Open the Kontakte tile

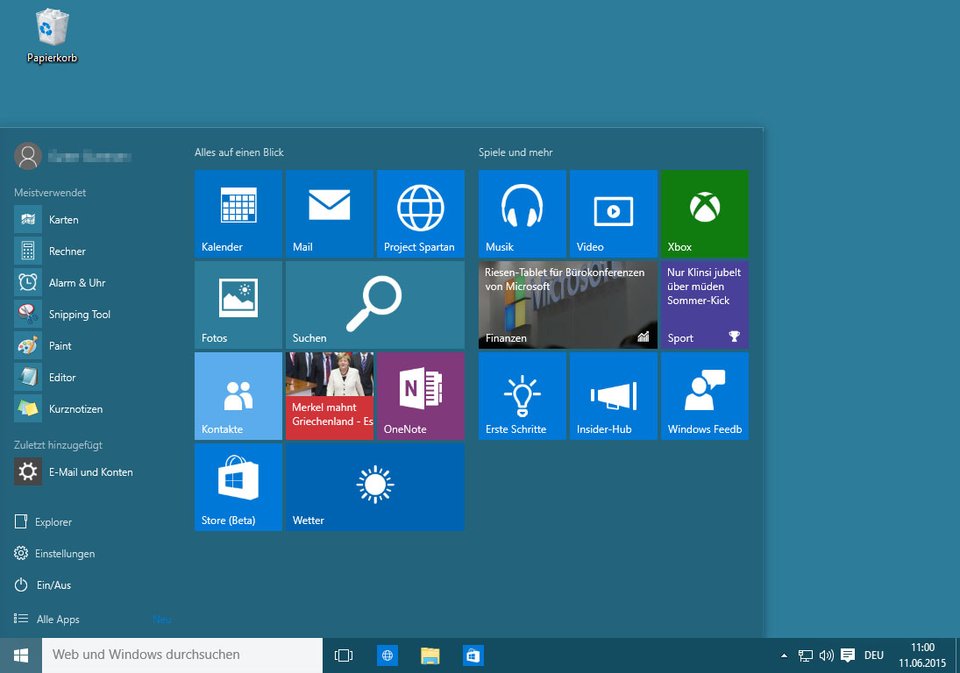tap(238, 396)
